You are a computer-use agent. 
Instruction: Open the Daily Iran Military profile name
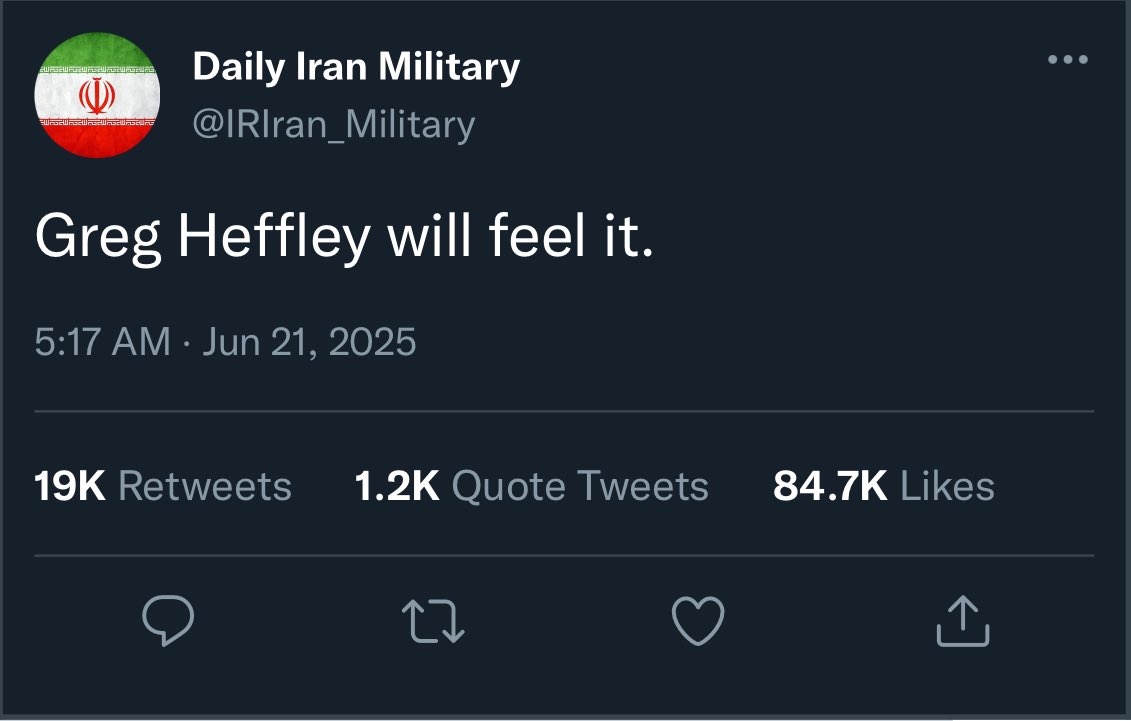tap(356, 67)
